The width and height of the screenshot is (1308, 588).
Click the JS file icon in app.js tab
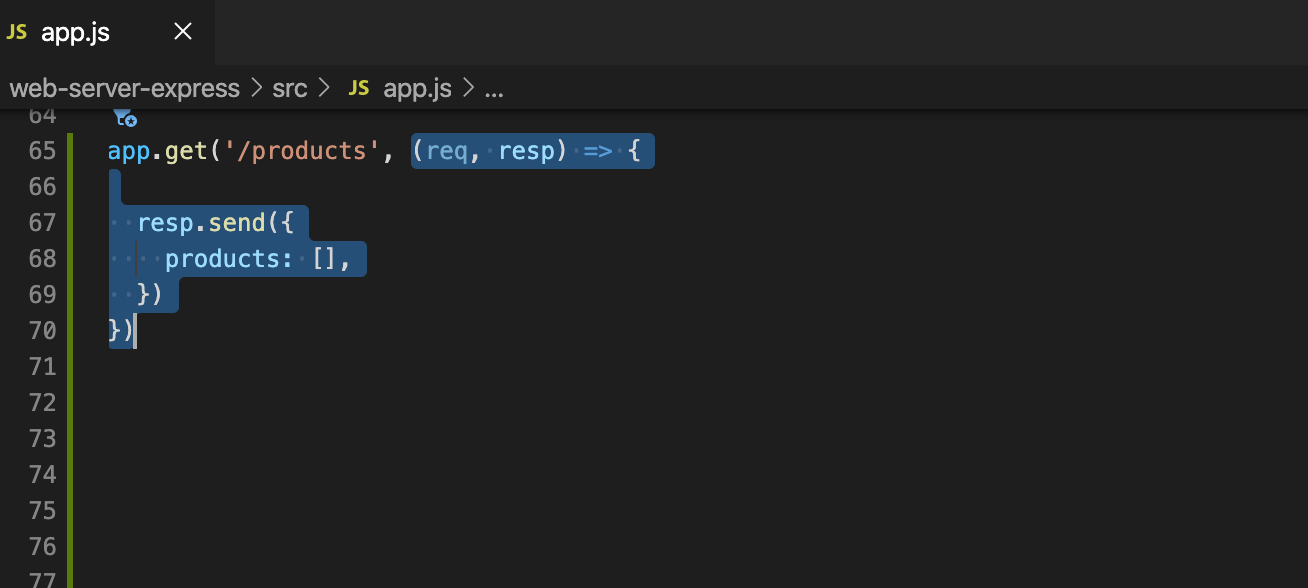pos(17,32)
